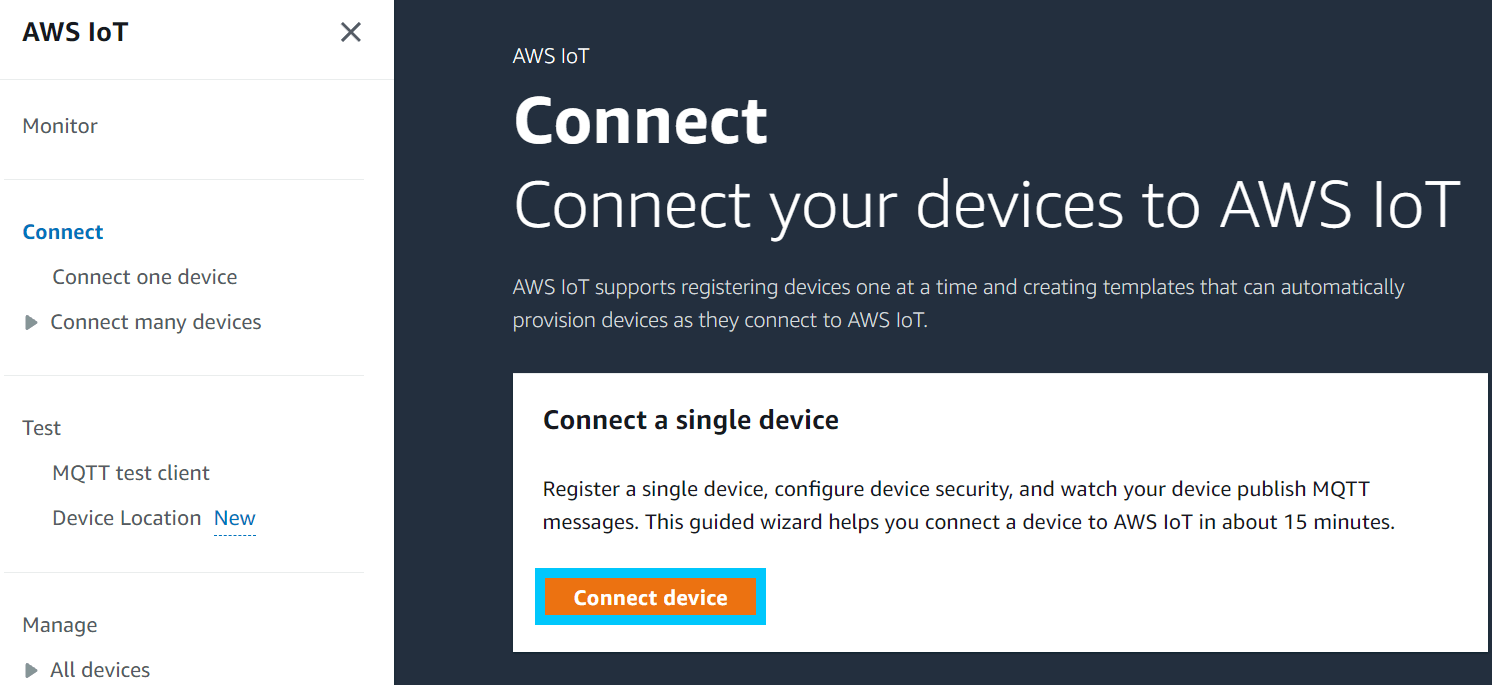This screenshot has height=685, width=1492.
Task: Expand the Connect many devices arrow
Action: coord(31,322)
